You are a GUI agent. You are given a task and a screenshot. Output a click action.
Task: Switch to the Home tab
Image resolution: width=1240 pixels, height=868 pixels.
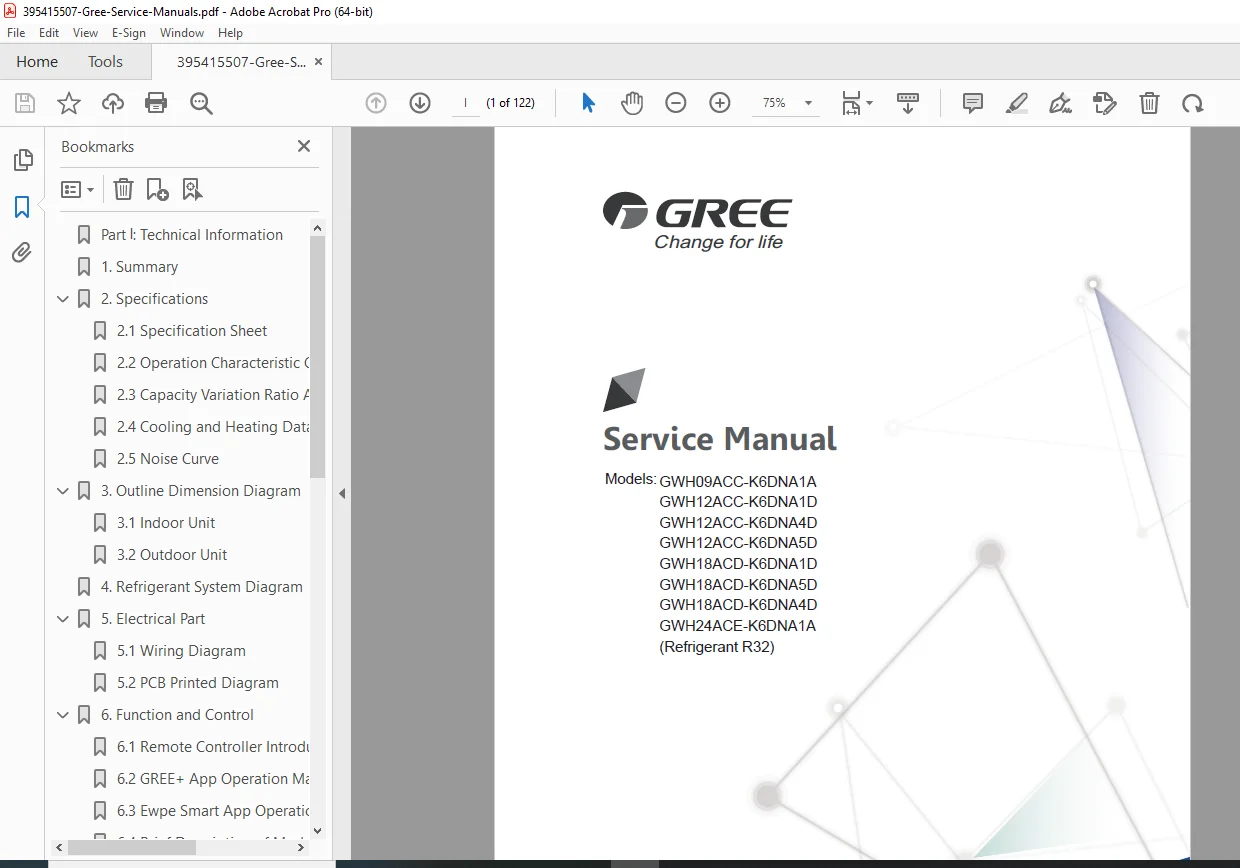point(37,62)
